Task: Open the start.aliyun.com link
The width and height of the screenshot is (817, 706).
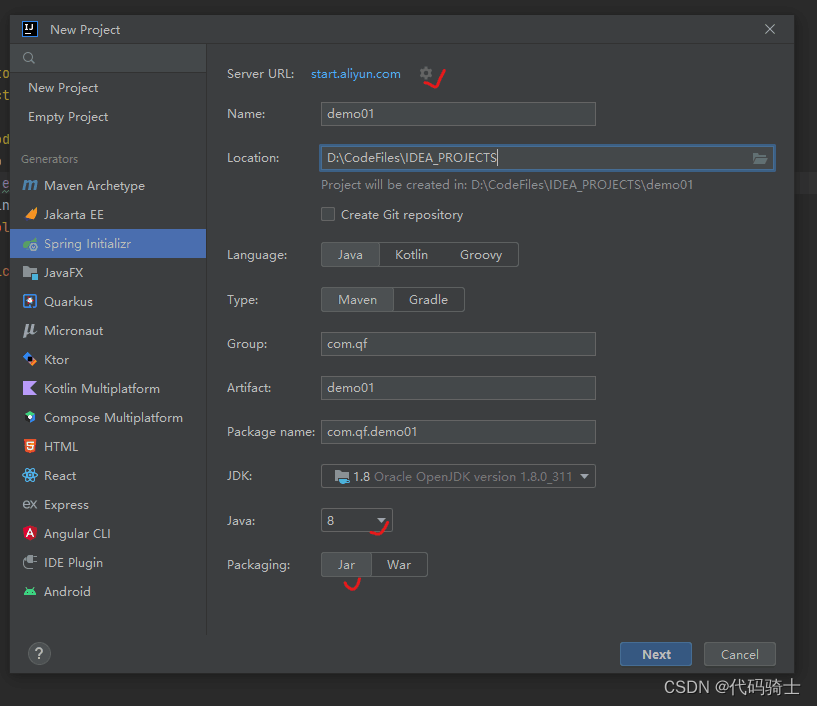Action: point(354,73)
